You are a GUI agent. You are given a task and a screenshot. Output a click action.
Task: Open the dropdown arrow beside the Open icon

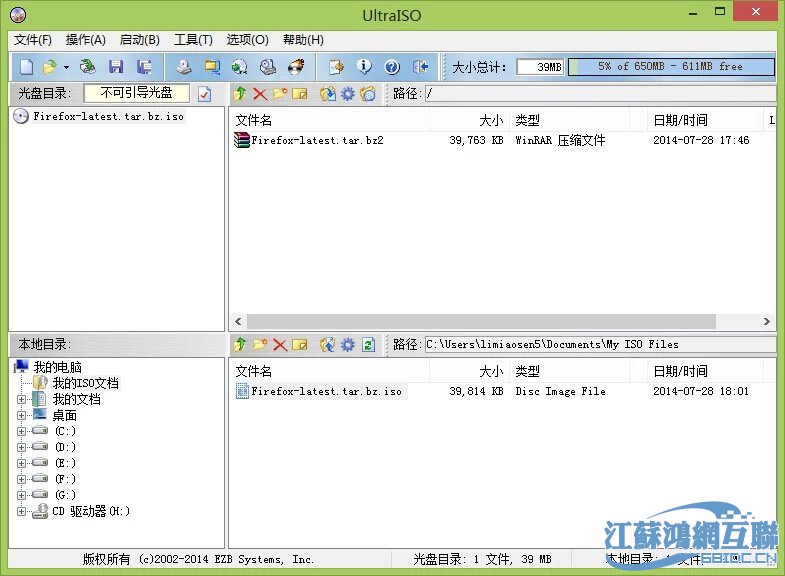click(x=66, y=67)
